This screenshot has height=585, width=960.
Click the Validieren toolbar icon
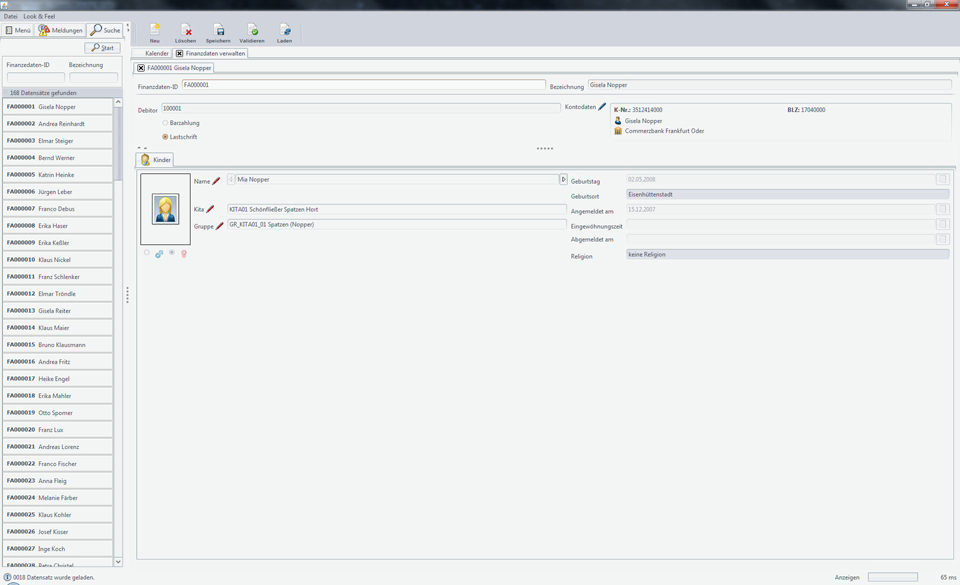pos(252,30)
